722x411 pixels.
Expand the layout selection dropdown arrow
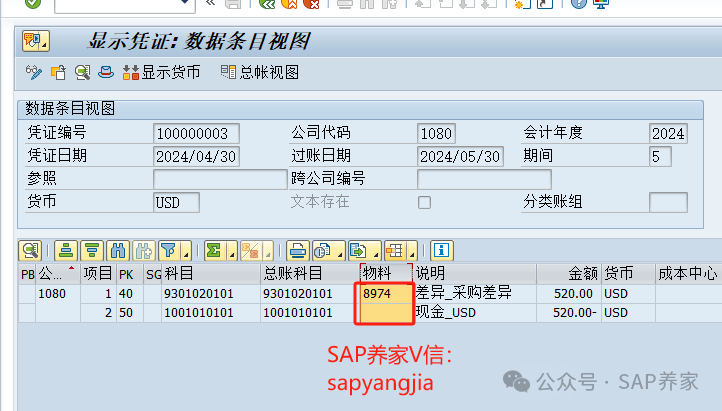(x=412, y=253)
